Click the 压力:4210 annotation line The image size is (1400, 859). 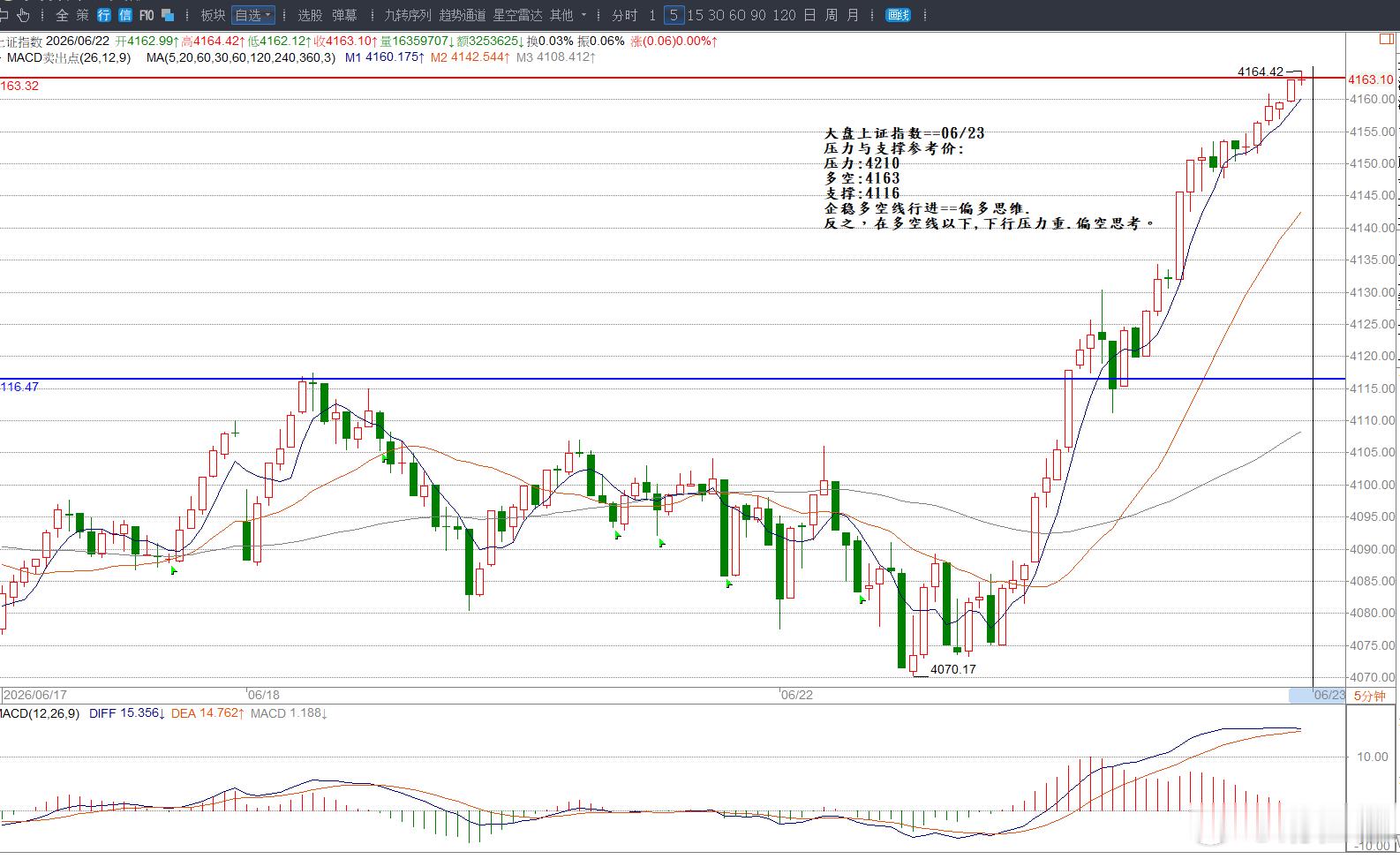[x=862, y=163]
